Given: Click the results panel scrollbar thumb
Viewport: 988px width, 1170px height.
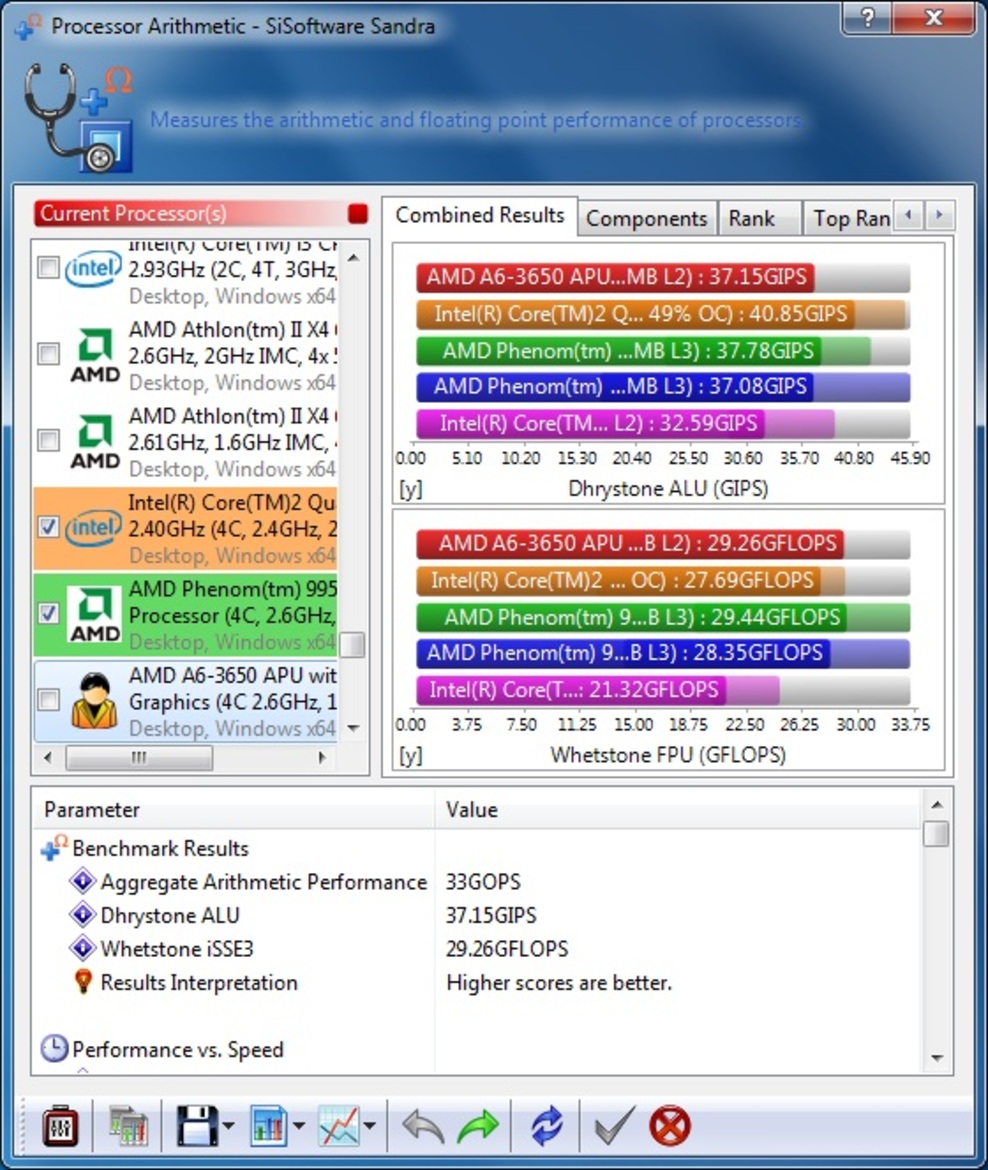Looking at the screenshot, I should [936, 834].
